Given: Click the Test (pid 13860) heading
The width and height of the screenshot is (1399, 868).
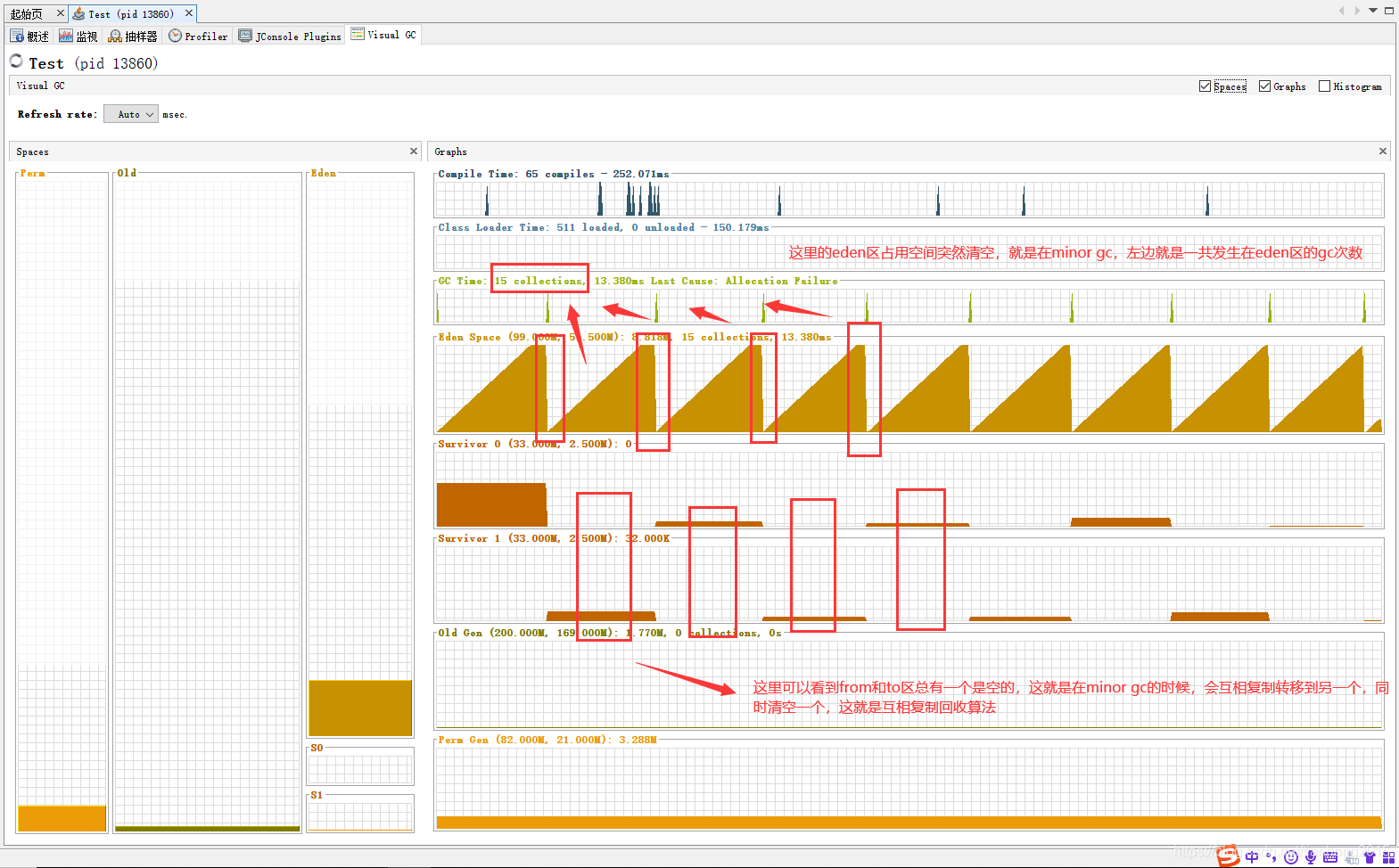Looking at the screenshot, I should (93, 63).
